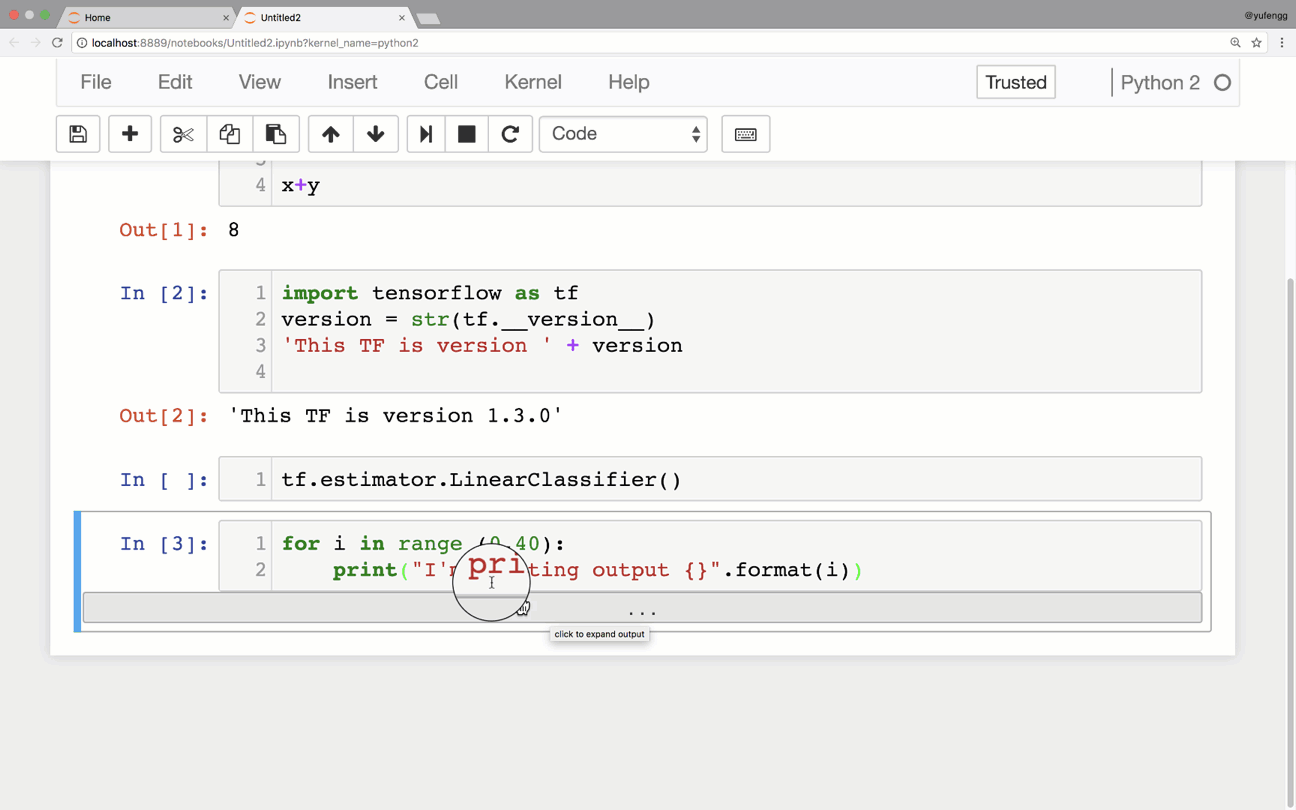
Task: Click the Trusted notebook button
Action: [x=1015, y=82]
